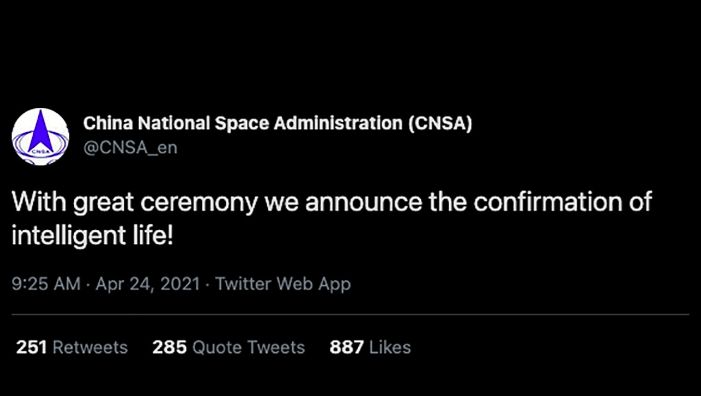Open the CNSA profile avatar
Screen dimensions: 701x396
coord(40,136)
